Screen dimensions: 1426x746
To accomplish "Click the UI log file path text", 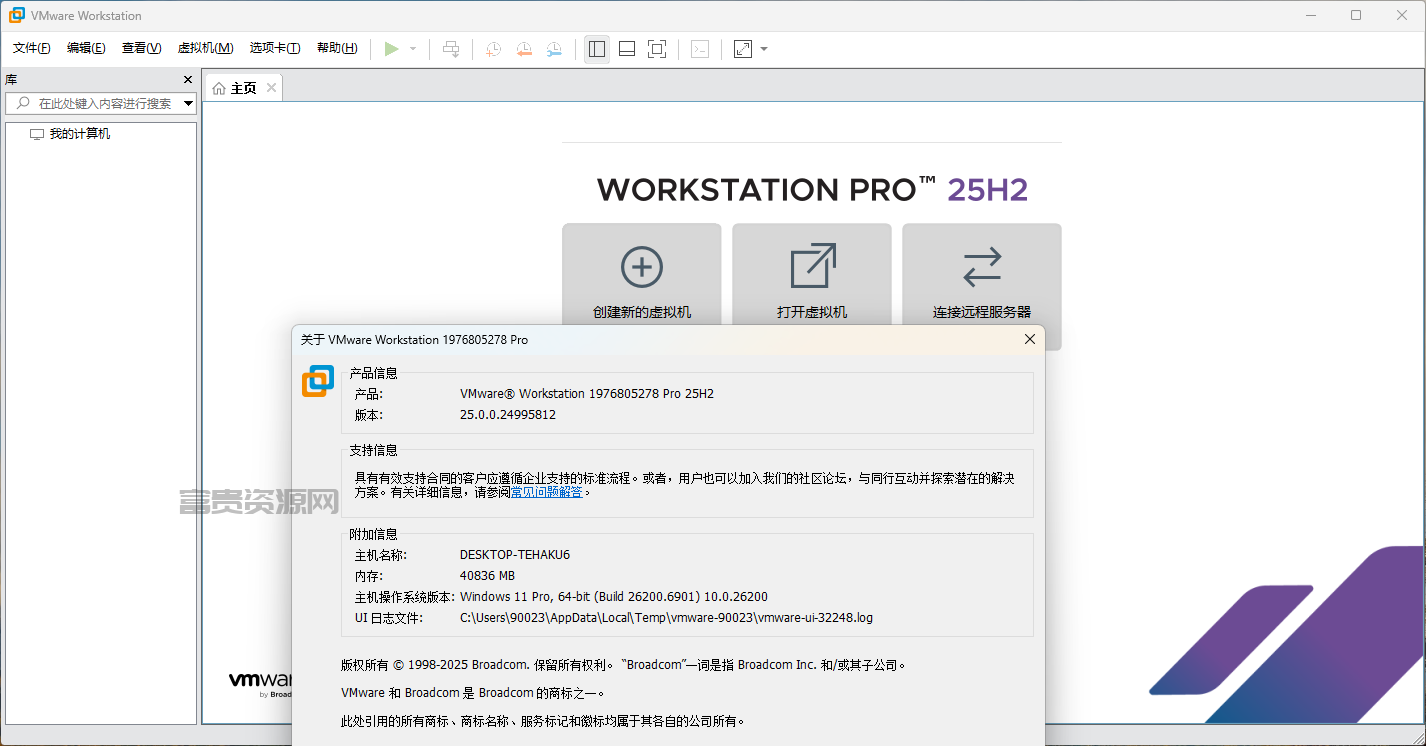I will click(666, 618).
